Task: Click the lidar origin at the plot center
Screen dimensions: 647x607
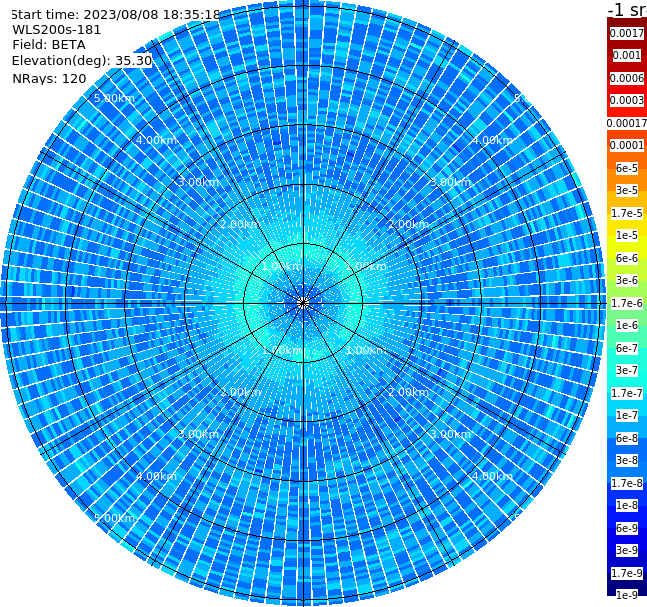Action: coord(303,304)
